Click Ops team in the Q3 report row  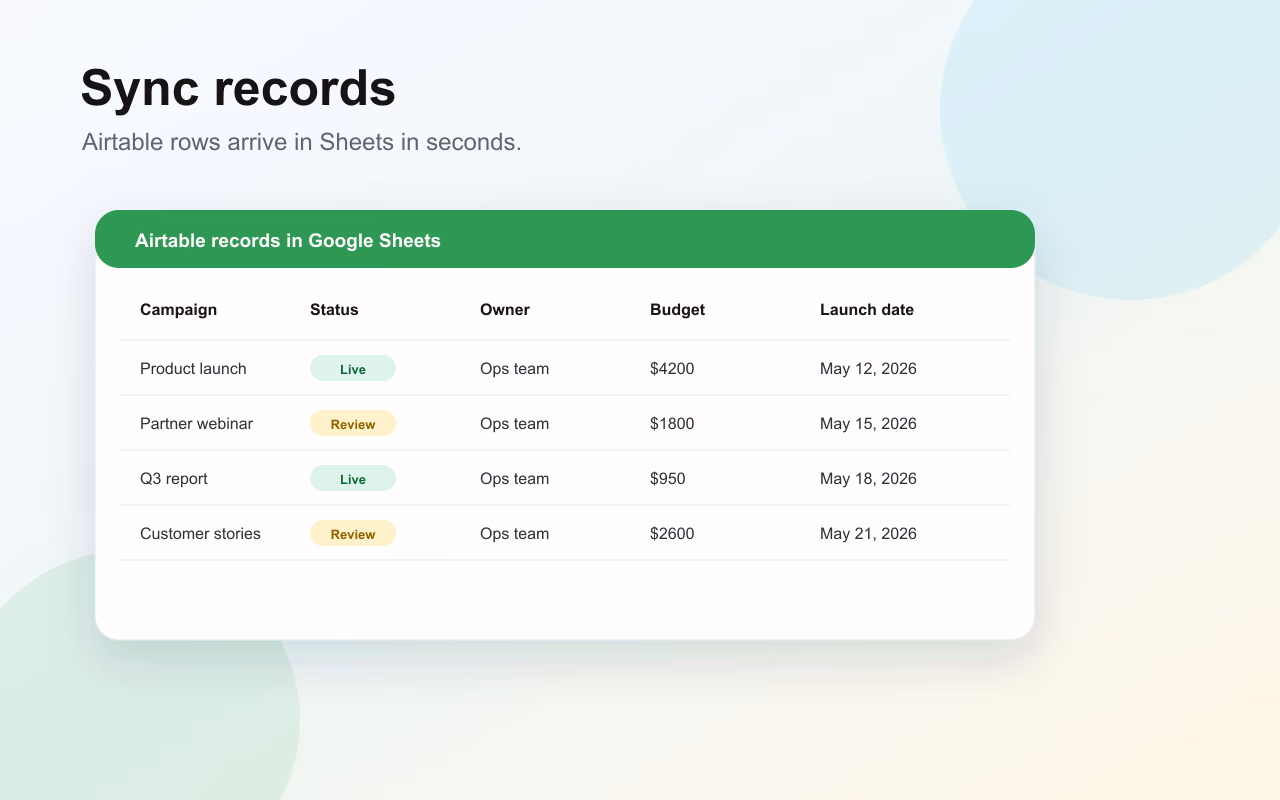(x=514, y=479)
